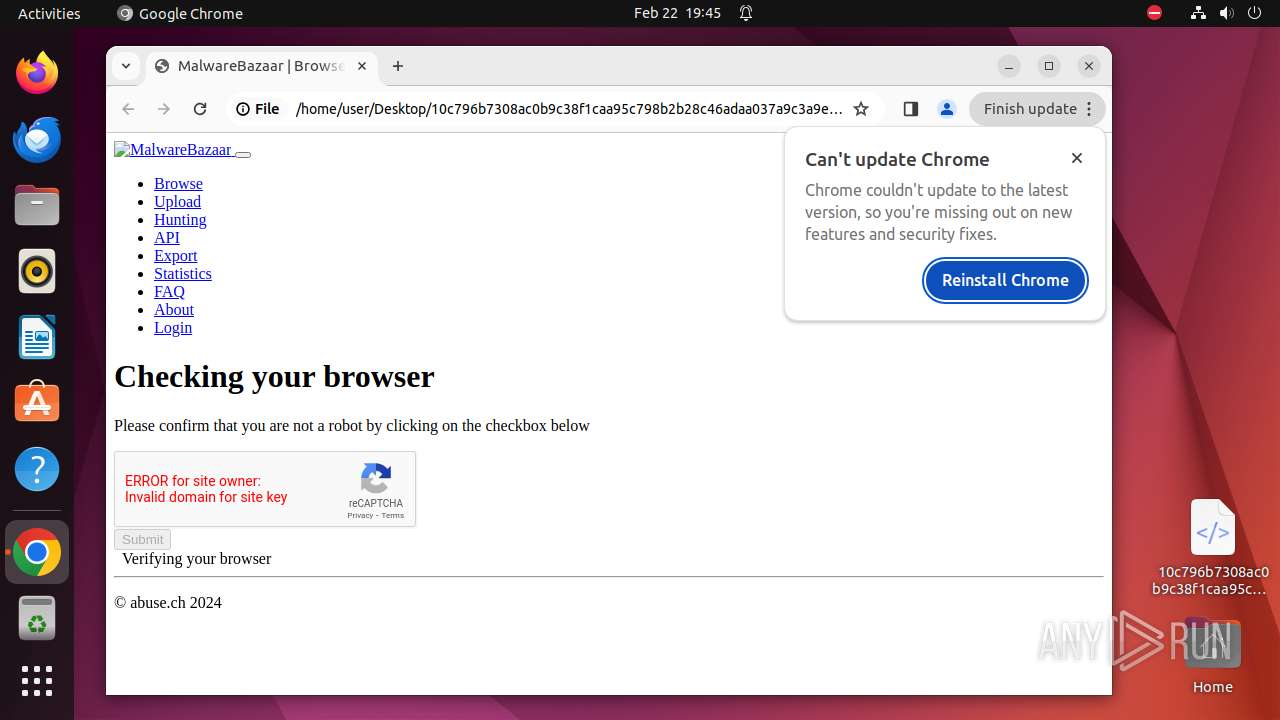
Task: Open the Browse link
Action: [x=178, y=184]
